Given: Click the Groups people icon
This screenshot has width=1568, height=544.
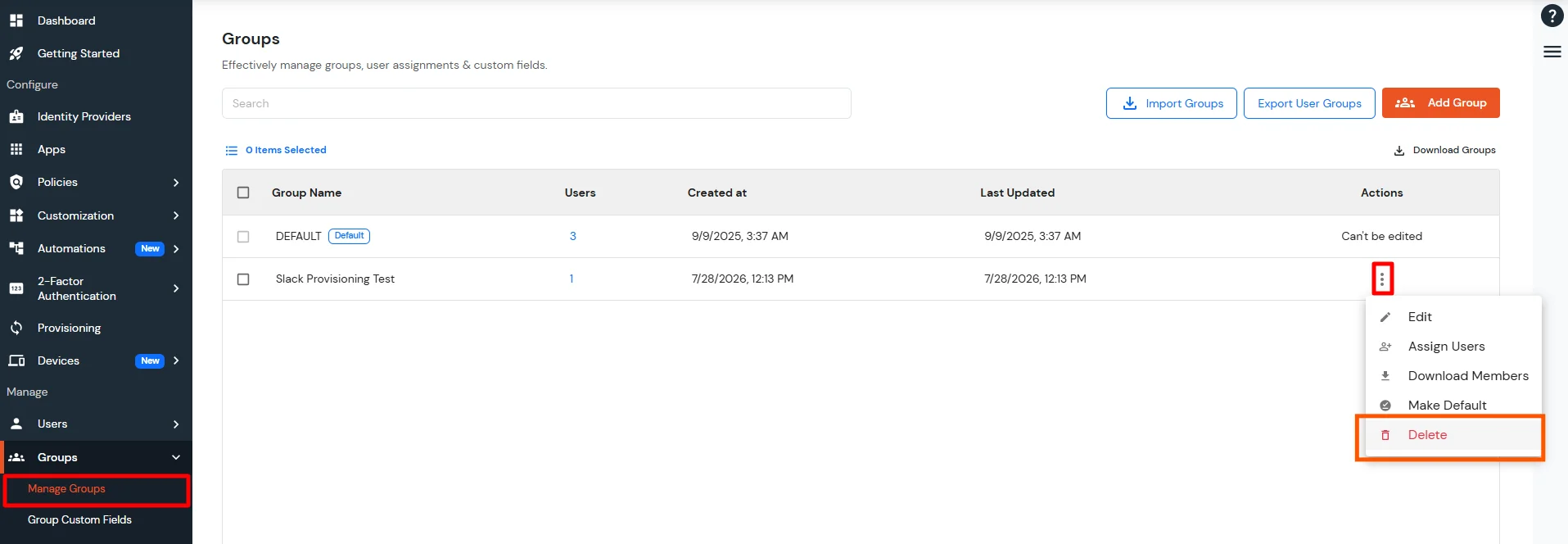Looking at the screenshot, I should (16, 457).
